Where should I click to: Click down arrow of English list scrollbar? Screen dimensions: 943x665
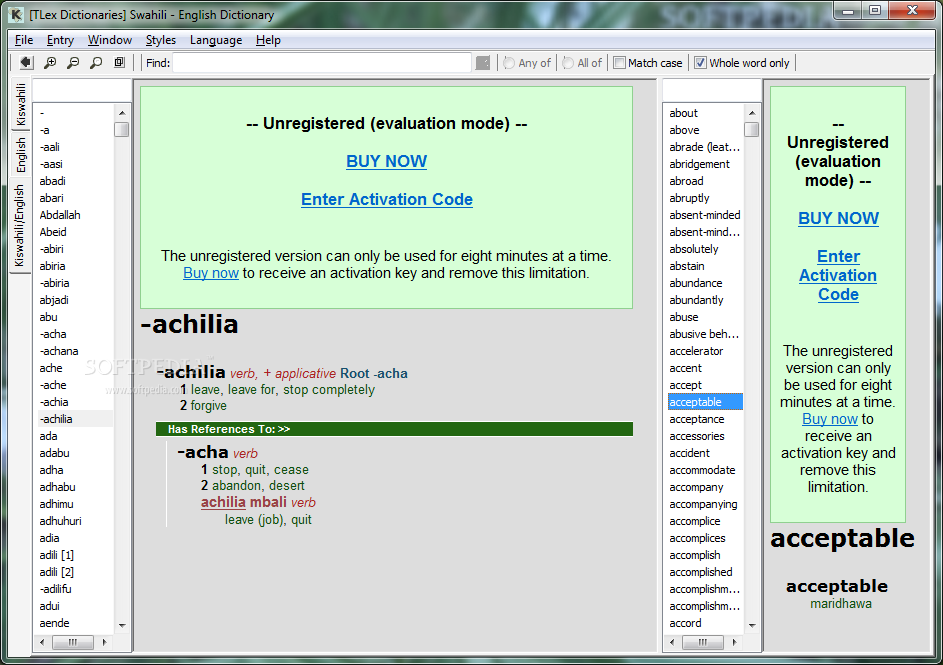pyautogui.click(x=752, y=625)
